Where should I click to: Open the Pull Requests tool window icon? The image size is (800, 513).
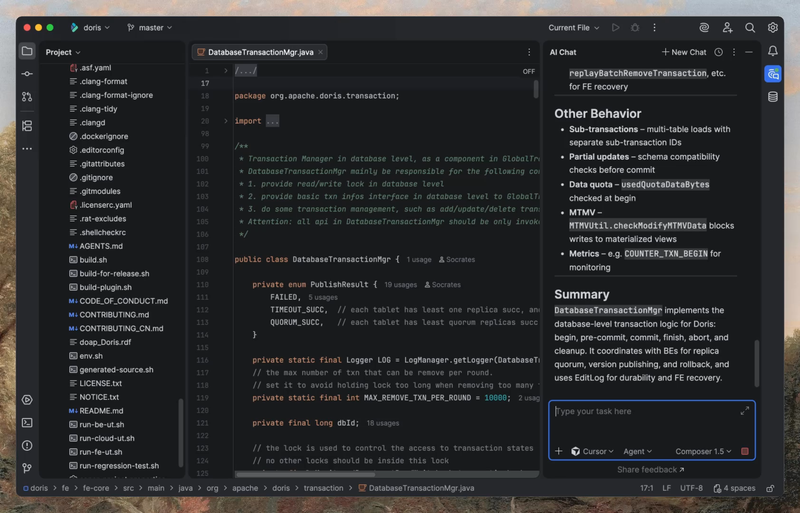point(27,96)
